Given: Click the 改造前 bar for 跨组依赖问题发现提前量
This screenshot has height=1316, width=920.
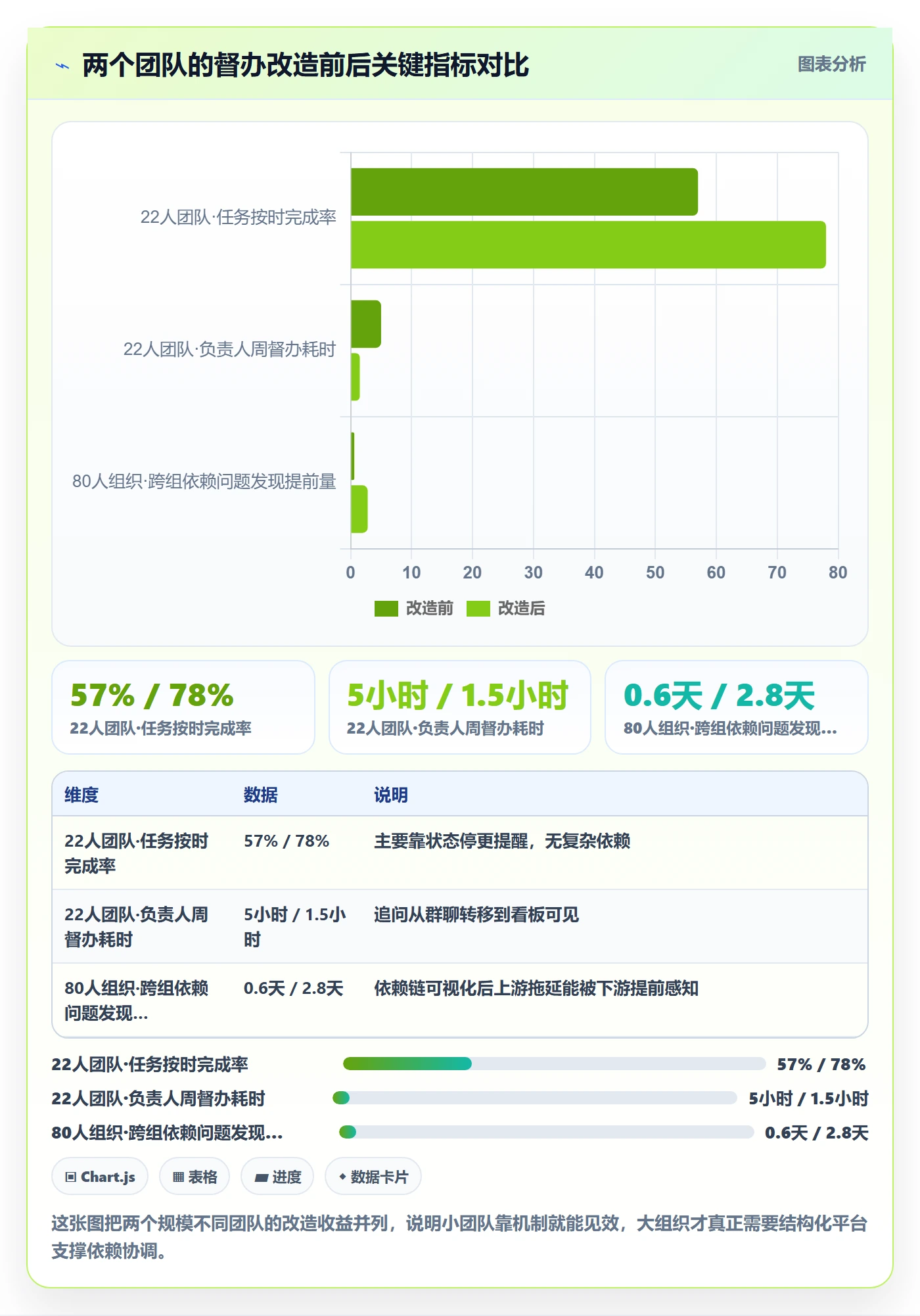Looking at the screenshot, I should point(353,456).
